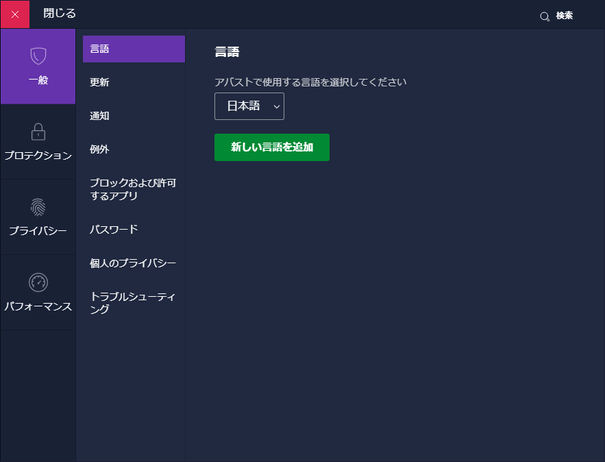
Task: Open the プロテクション lock icon
Action: 38,132
